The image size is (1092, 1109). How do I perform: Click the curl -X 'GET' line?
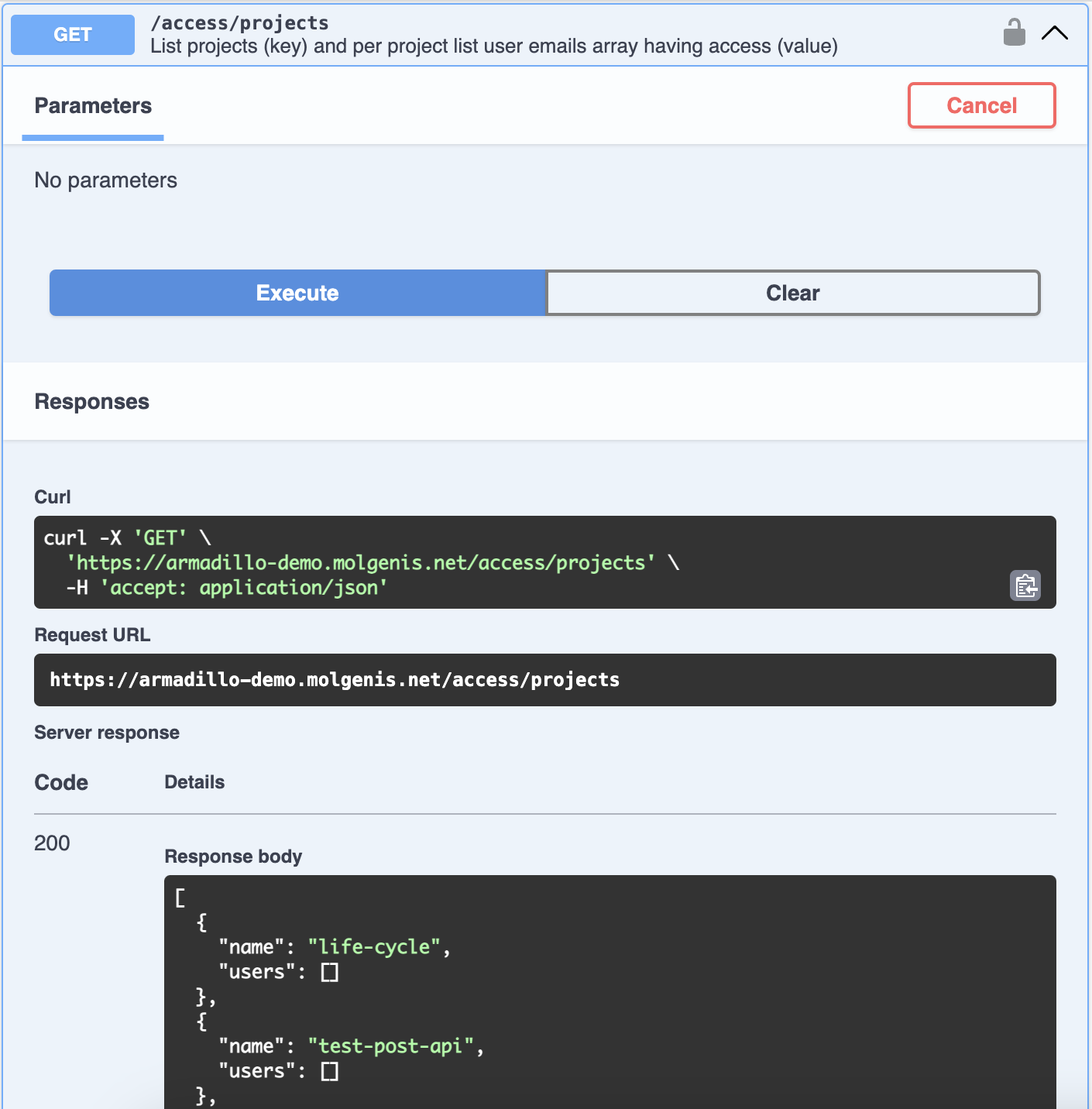(128, 537)
